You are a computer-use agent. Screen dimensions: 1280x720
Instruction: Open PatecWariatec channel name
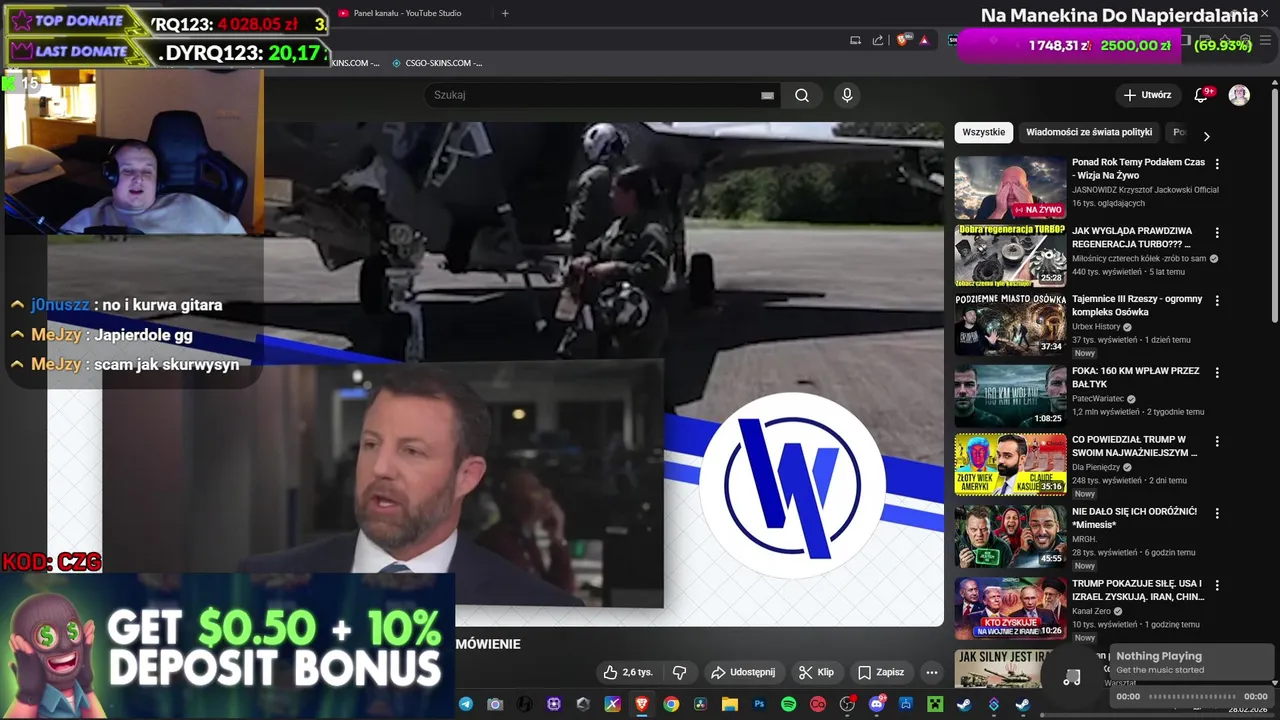point(1098,398)
